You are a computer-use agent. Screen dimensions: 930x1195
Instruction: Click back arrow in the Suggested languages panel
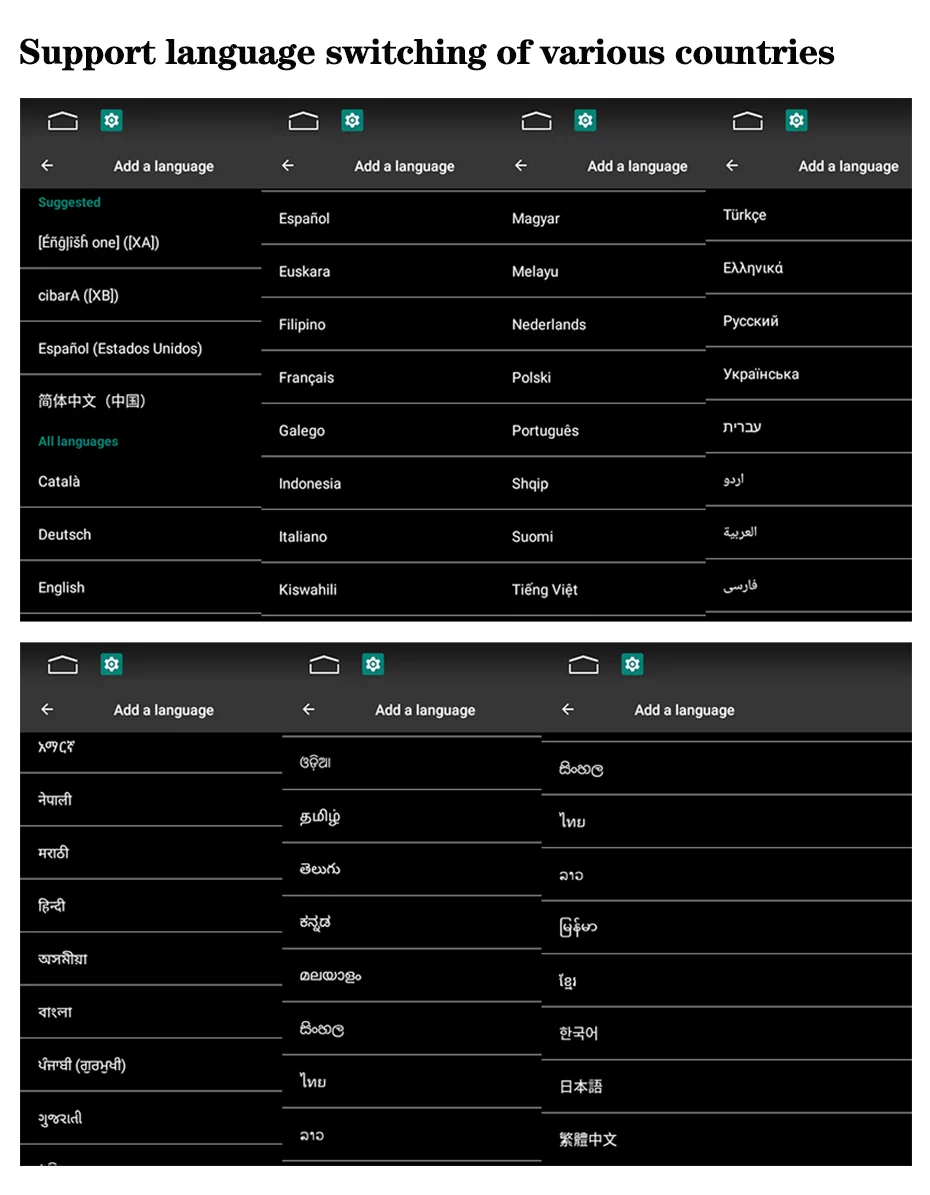47,165
